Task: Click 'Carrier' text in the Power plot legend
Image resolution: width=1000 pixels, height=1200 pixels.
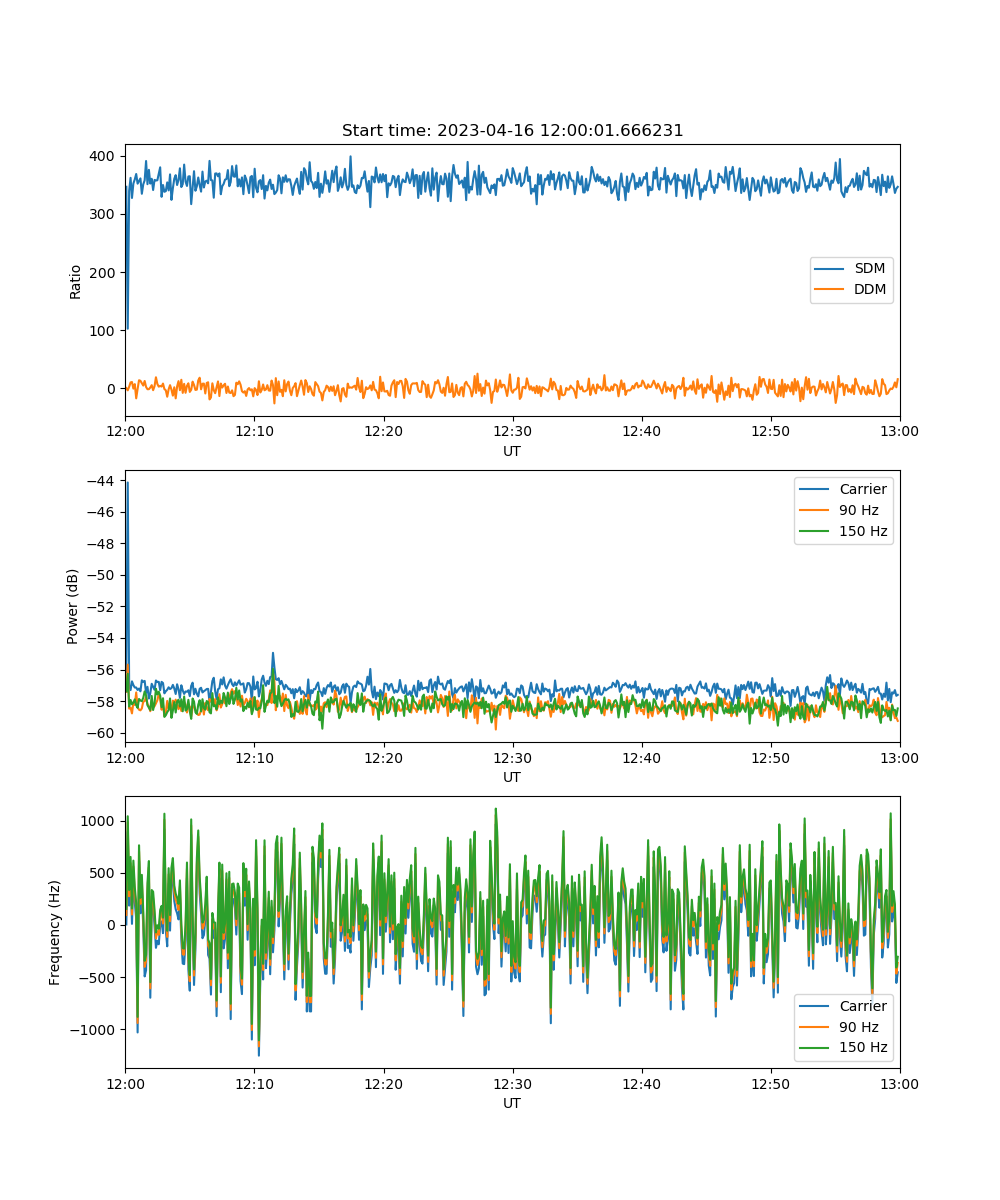Action: 862,489
